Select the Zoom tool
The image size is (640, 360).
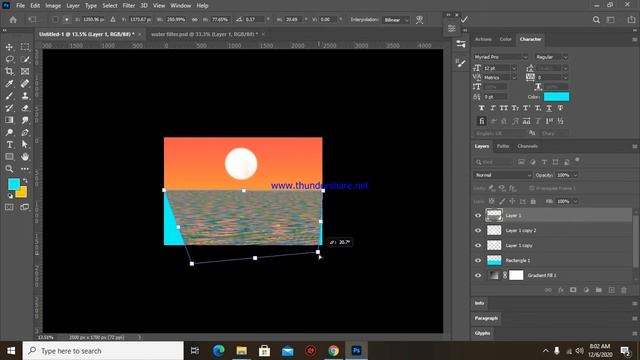(9, 169)
